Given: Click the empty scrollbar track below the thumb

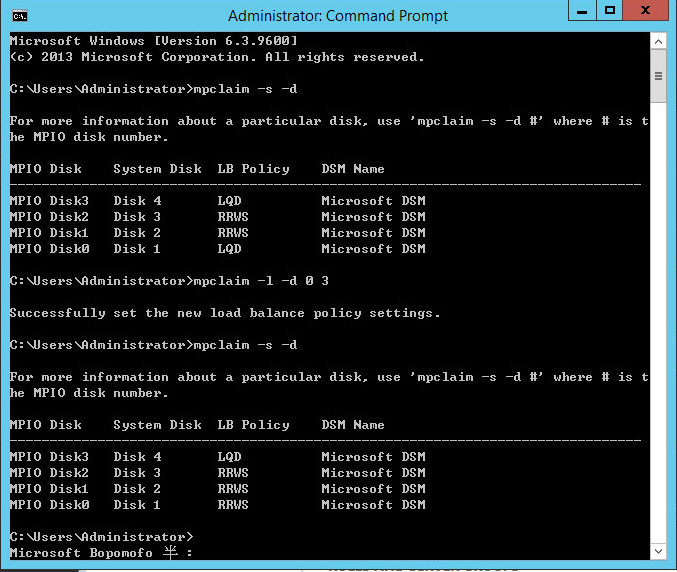Looking at the screenshot, I should click(658, 322).
